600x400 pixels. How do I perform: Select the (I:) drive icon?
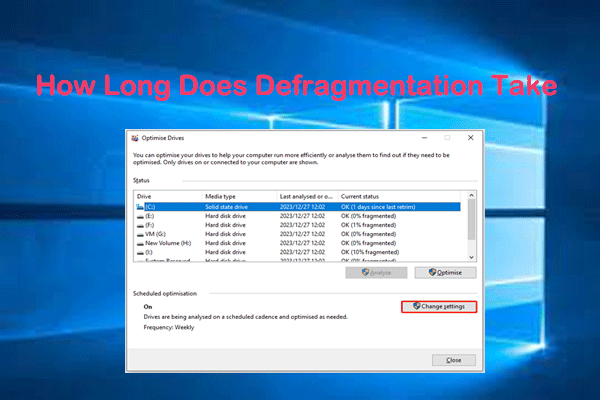(x=138, y=252)
